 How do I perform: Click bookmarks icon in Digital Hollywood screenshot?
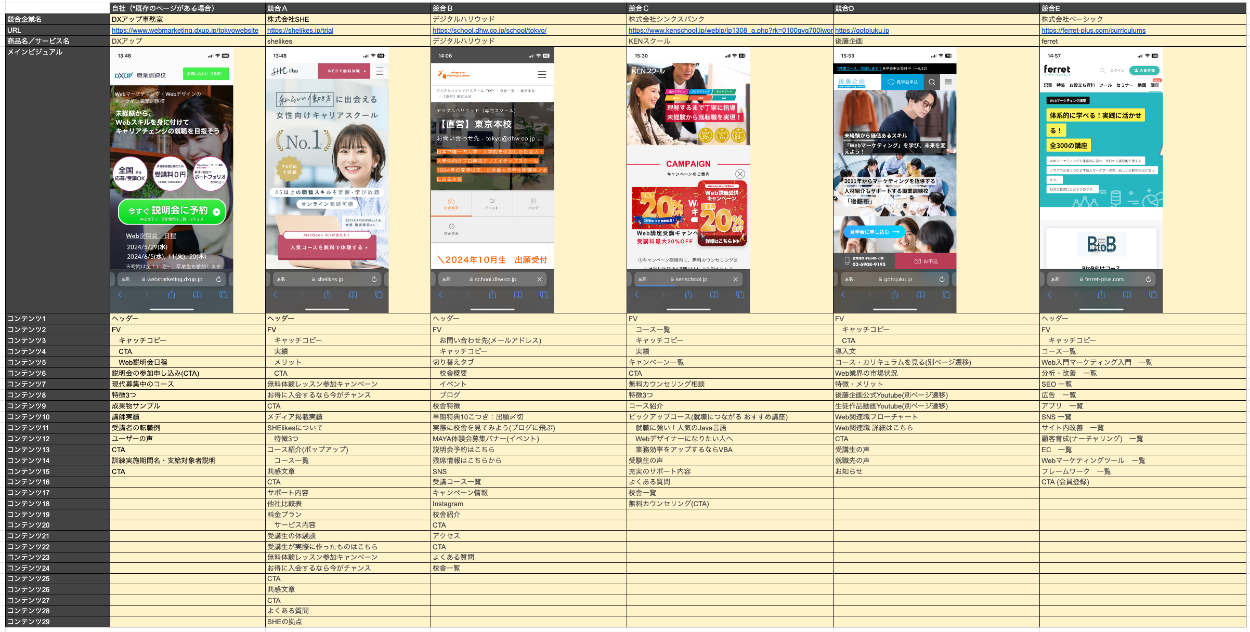(x=518, y=295)
